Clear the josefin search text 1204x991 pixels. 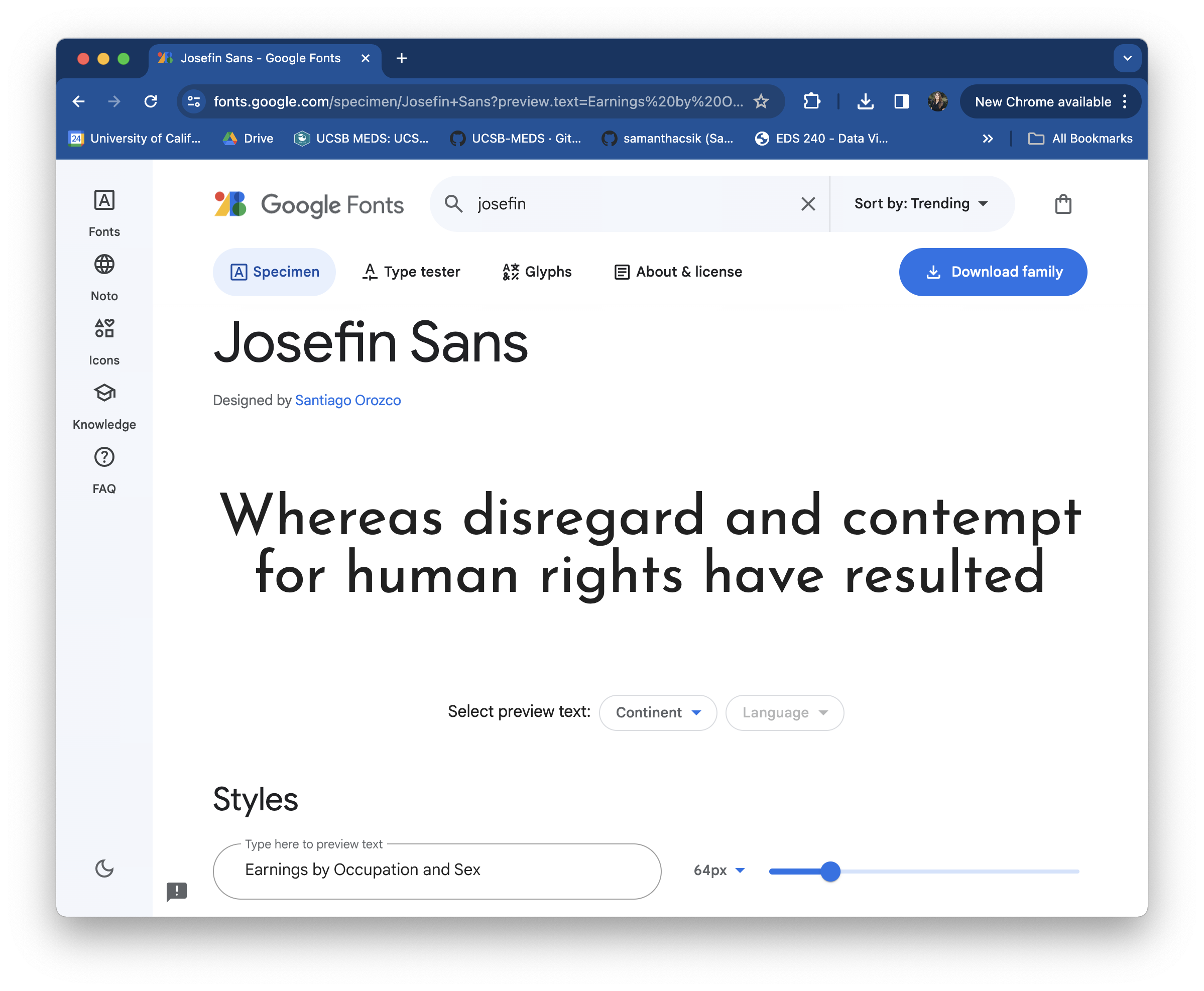point(807,204)
